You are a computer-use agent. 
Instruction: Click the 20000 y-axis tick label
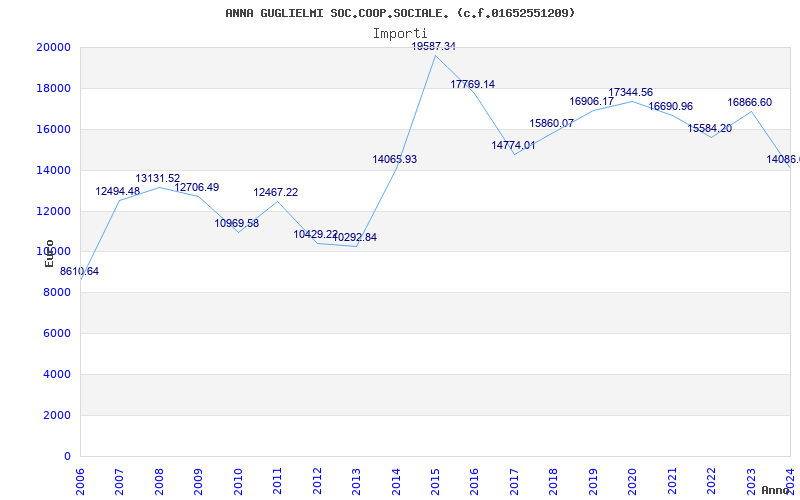click(53, 47)
